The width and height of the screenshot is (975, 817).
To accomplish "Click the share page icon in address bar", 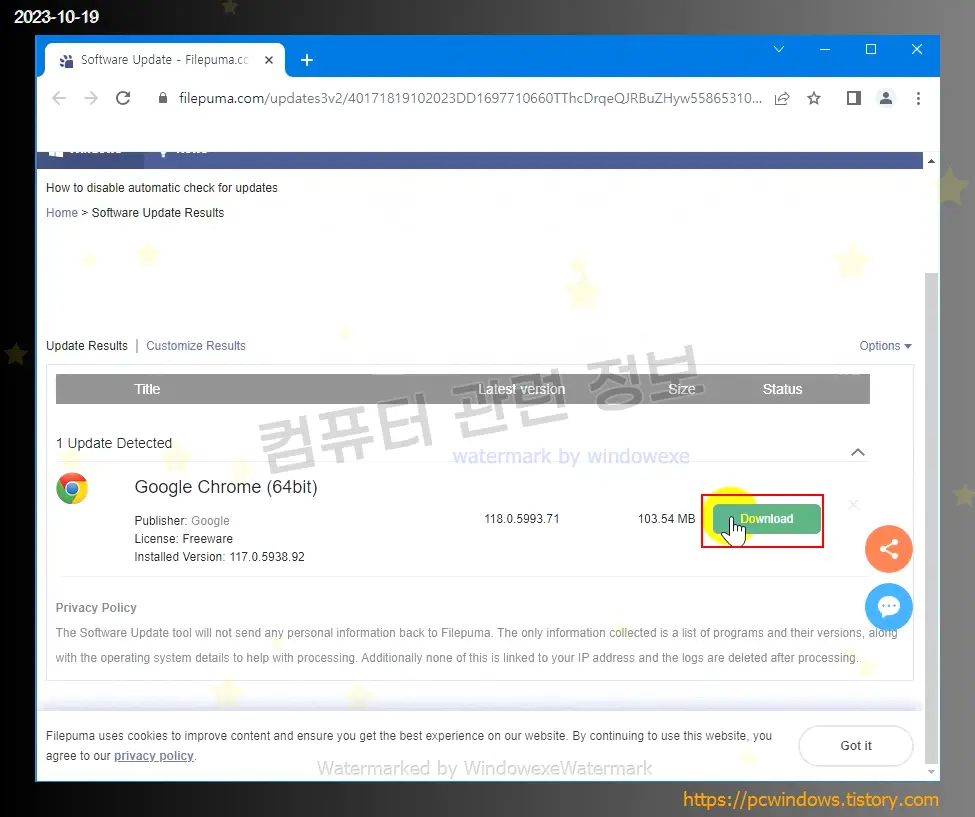I will click(782, 98).
